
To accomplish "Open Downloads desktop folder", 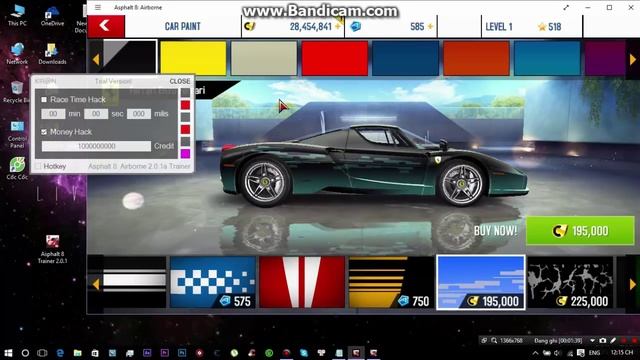I will pos(52,54).
